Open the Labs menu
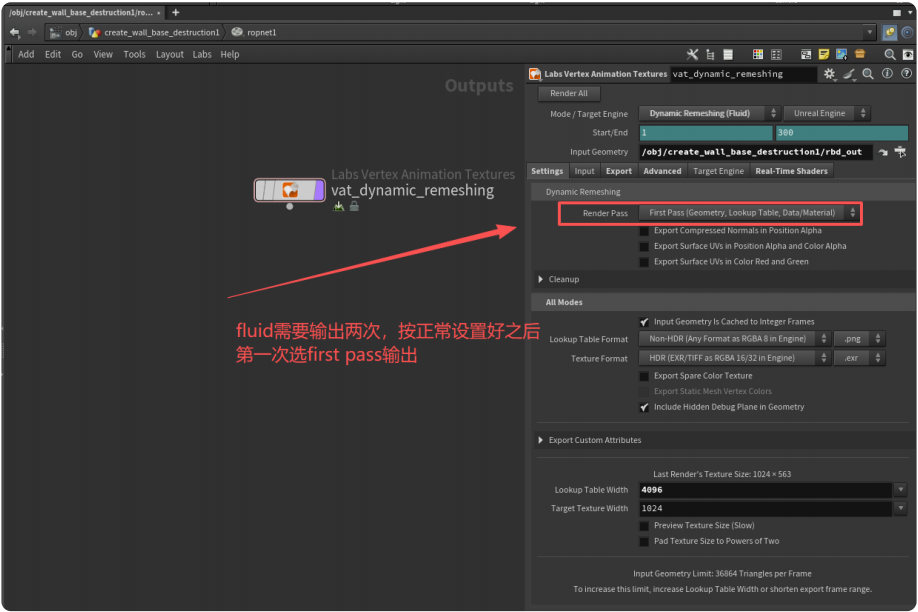Screen dimensions: 918x612 point(202,54)
